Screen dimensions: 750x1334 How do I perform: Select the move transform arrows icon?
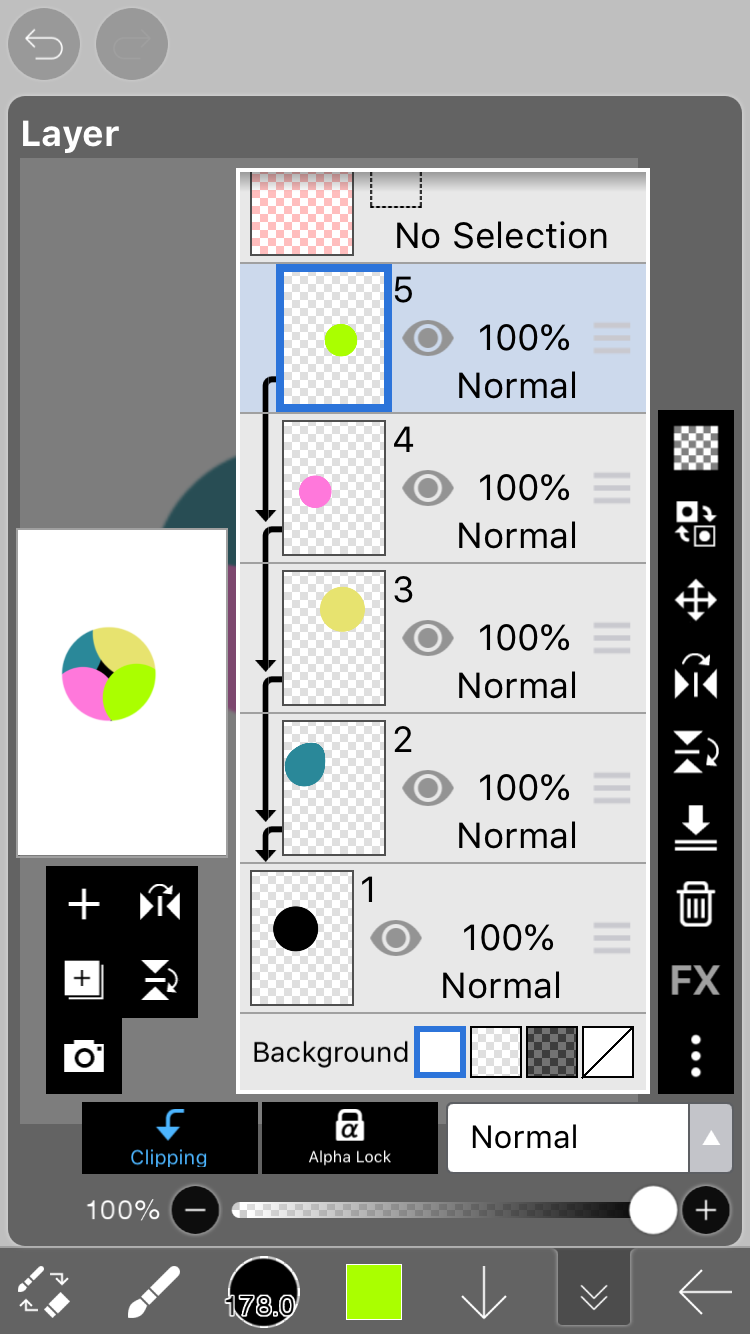click(x=696, y=601)
